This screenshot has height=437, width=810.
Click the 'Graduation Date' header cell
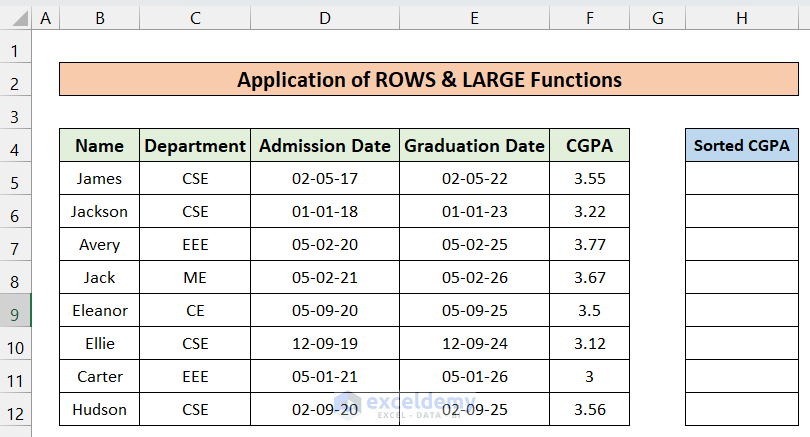click(474, 146)
